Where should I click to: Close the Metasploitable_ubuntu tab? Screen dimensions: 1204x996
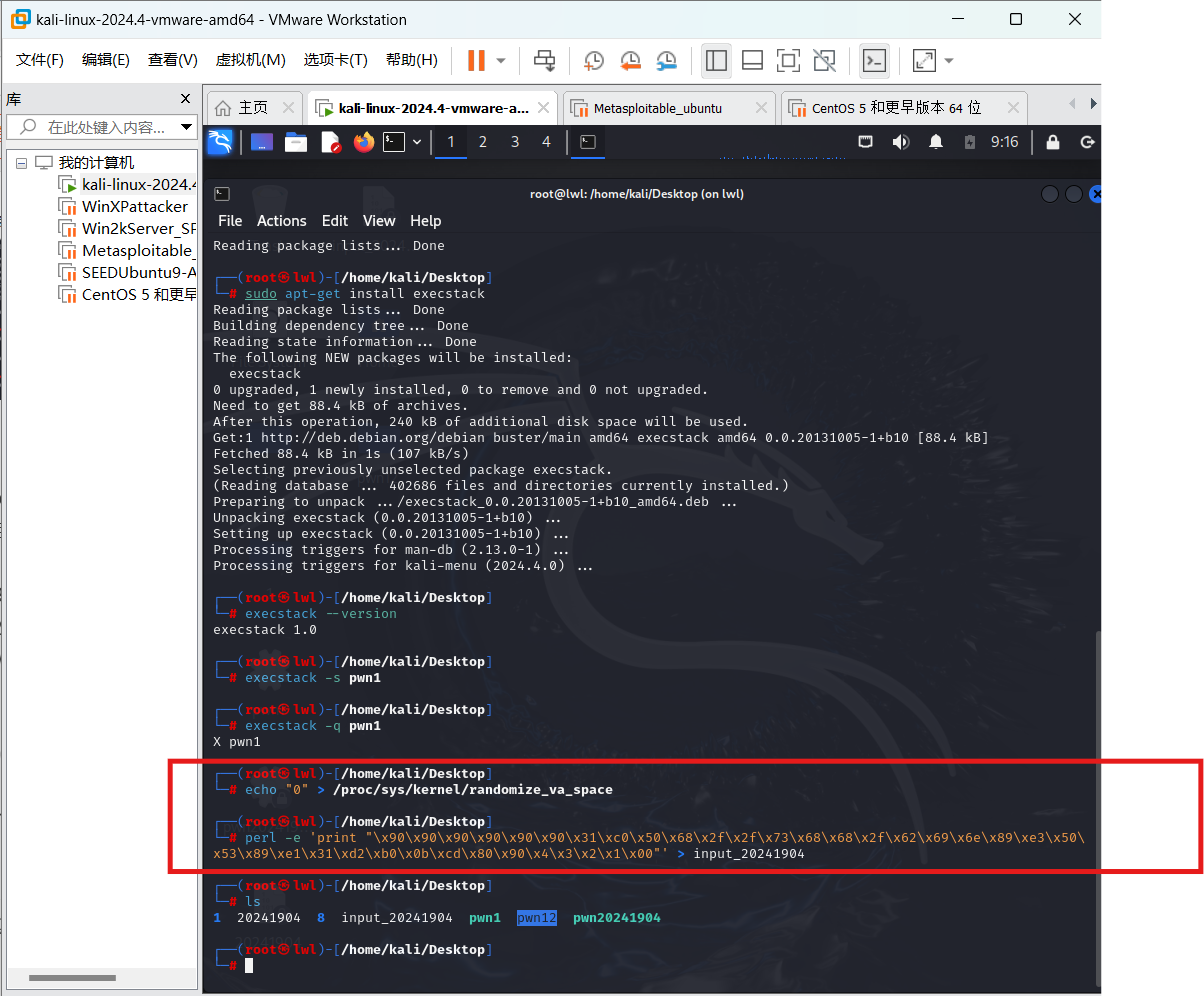tap(763, 108)
